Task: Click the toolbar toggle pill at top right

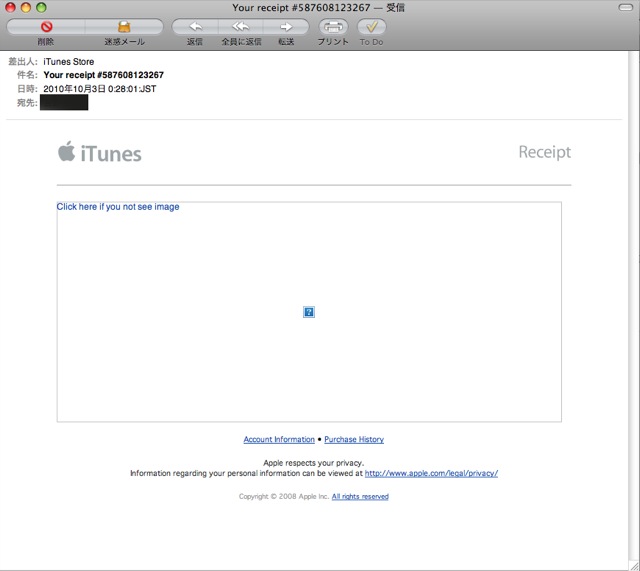Action: (626, 7)
